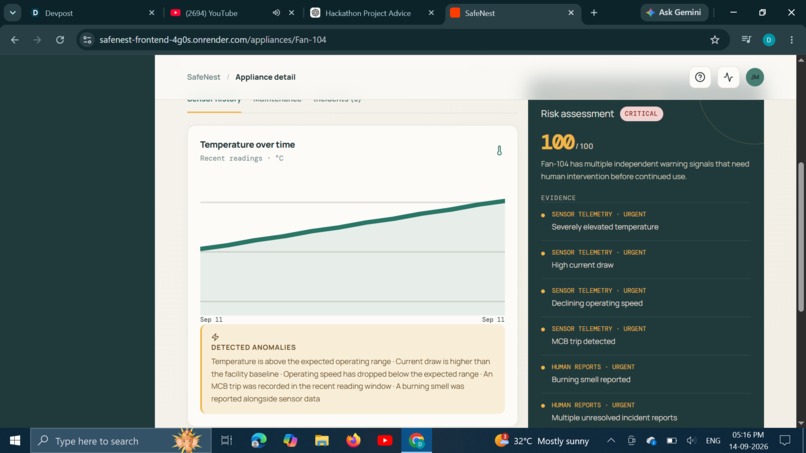Open the volume control in tray
806x453 pixels.
[691, 441]
